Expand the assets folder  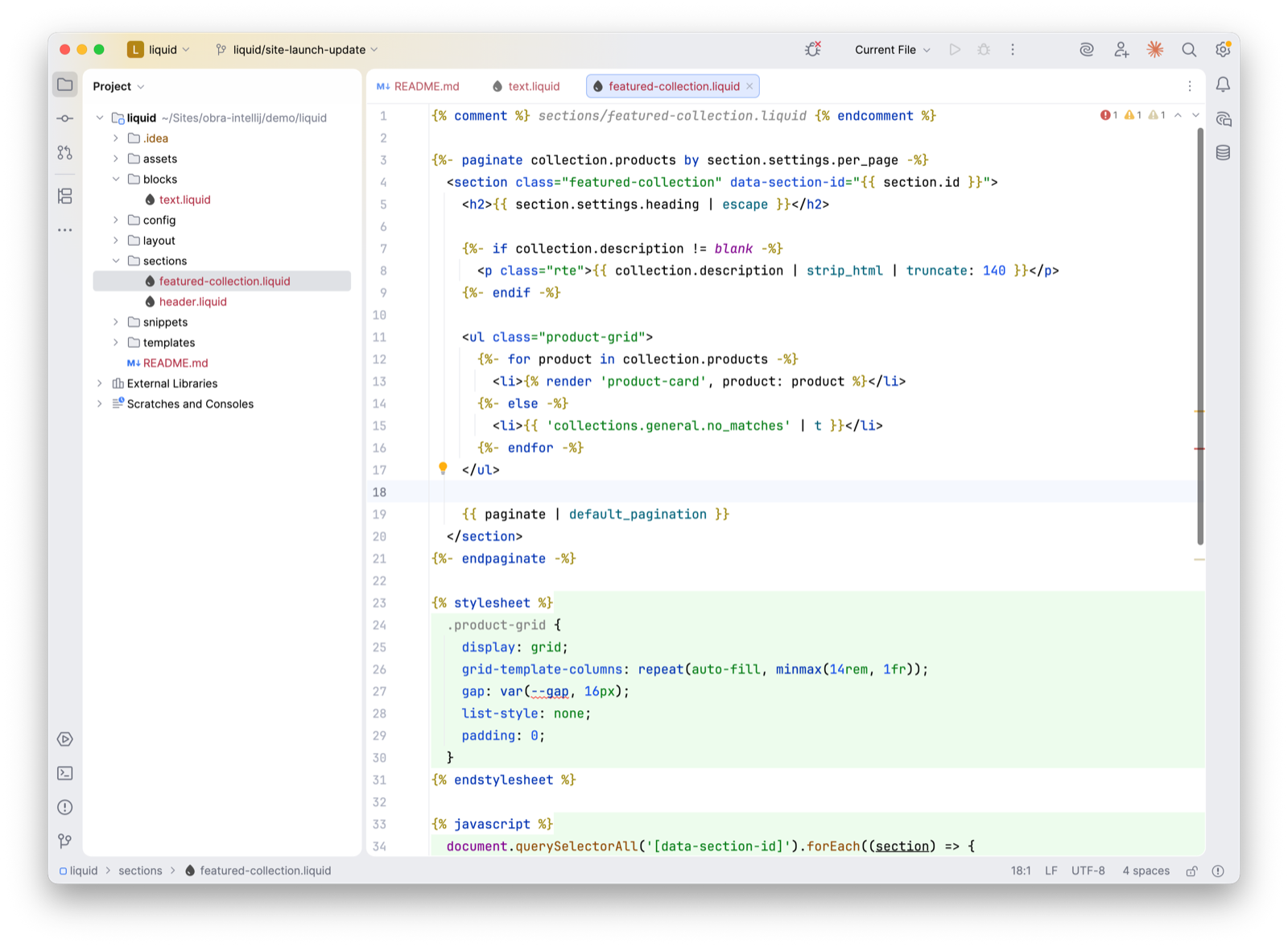[116, 159]
